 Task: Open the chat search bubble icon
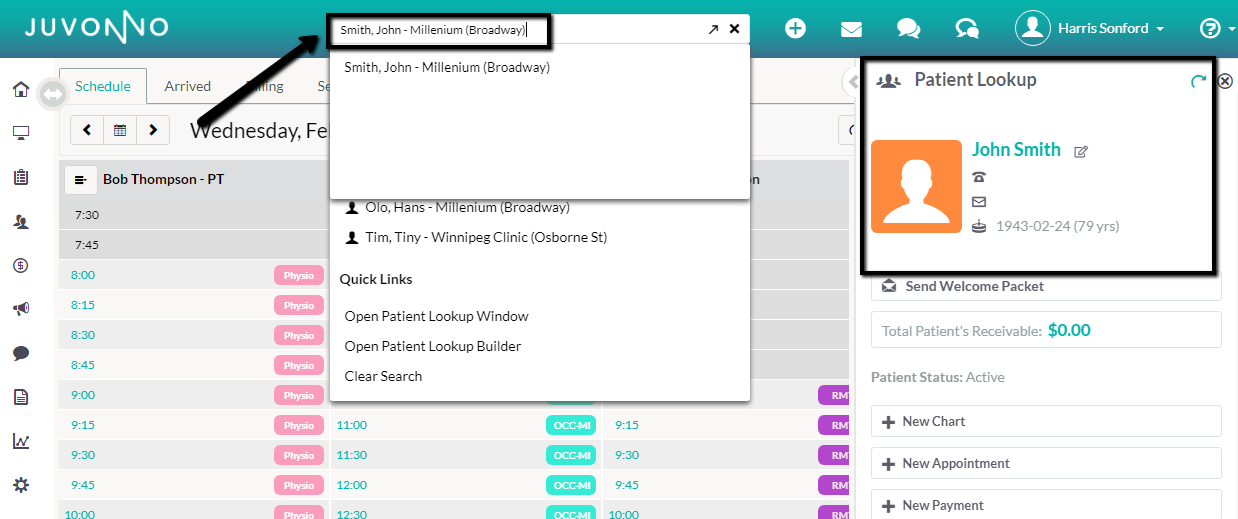[966, 29]
